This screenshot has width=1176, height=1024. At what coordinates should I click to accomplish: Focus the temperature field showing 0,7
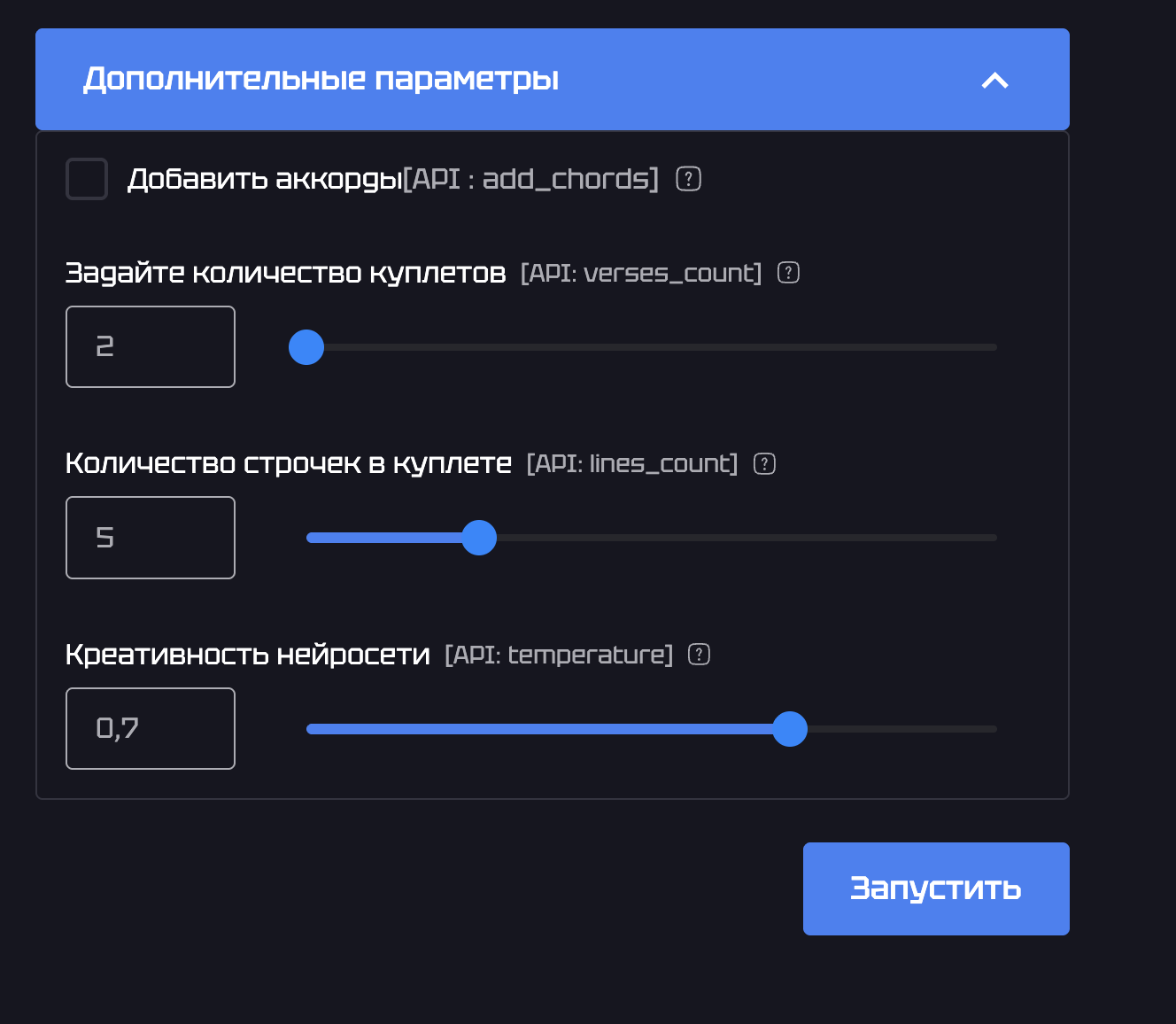click(151, 729)
